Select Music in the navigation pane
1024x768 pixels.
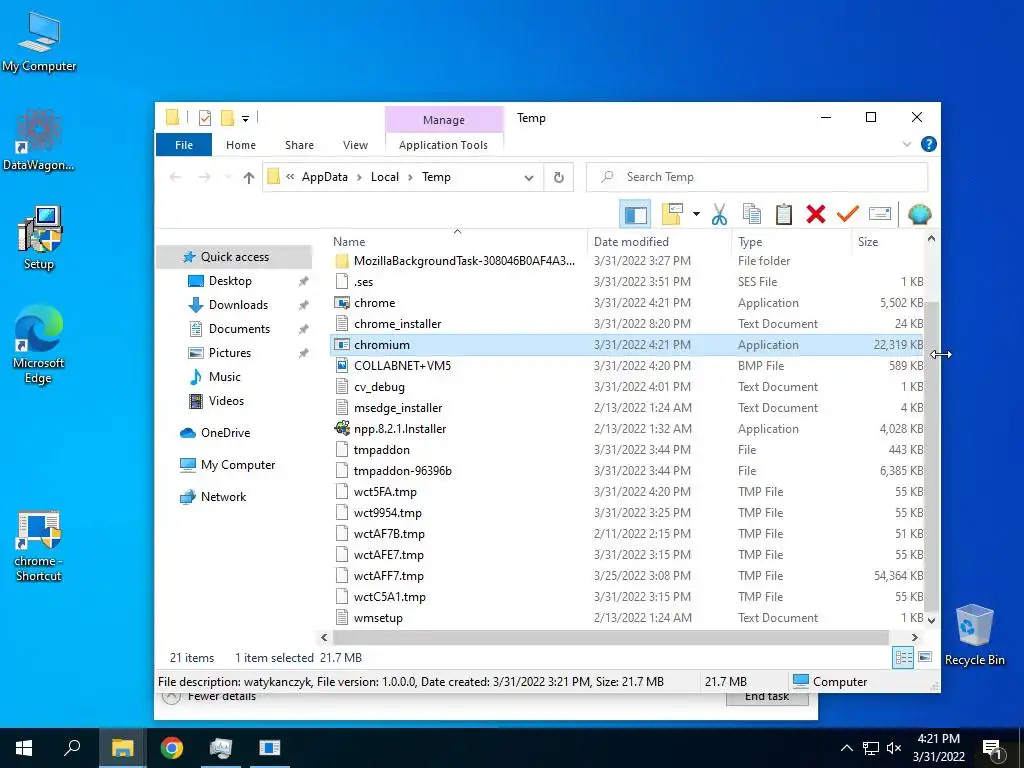[224, 377]
